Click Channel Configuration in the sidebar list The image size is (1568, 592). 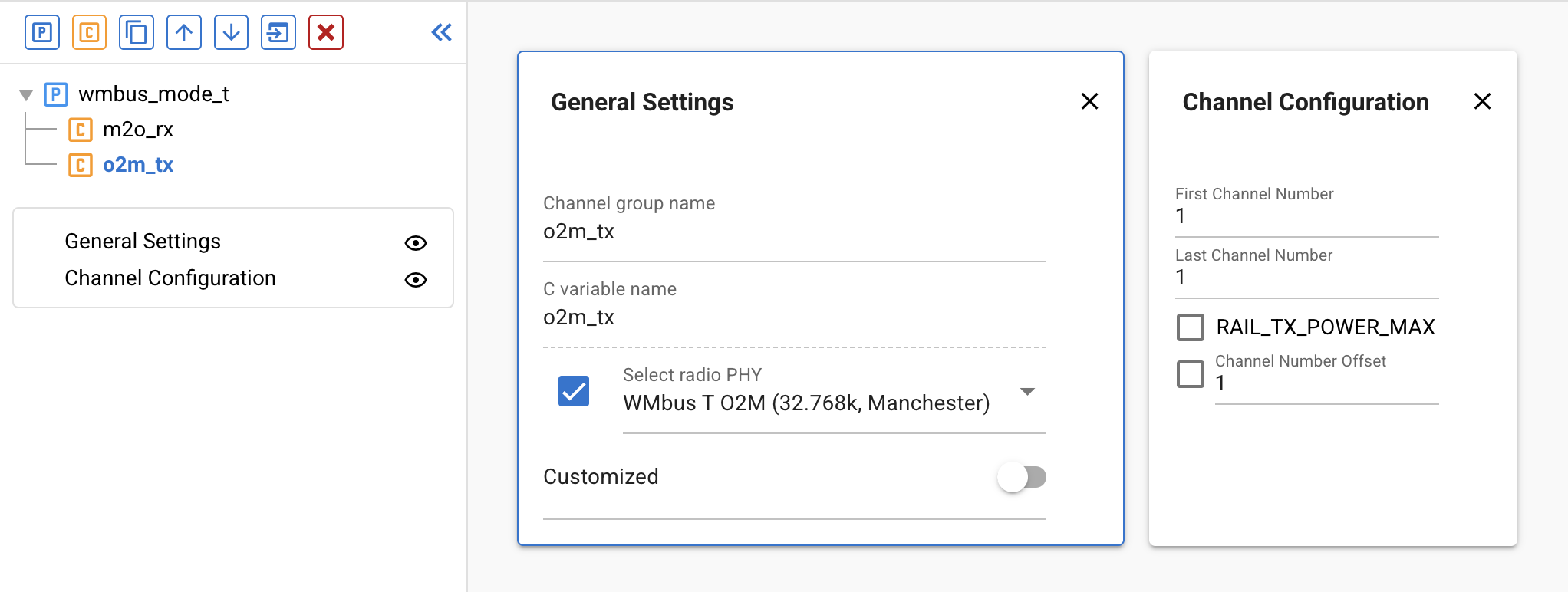coord(170,278)
